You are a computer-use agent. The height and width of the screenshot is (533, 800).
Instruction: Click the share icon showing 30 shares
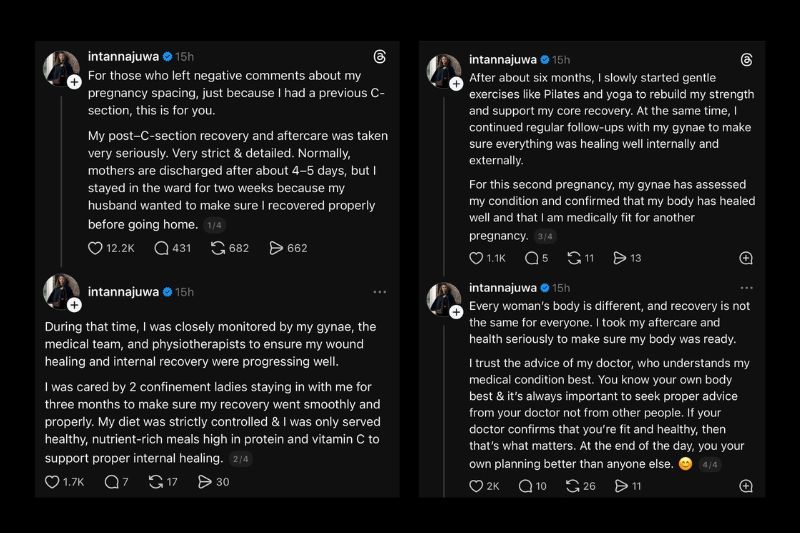205,482
